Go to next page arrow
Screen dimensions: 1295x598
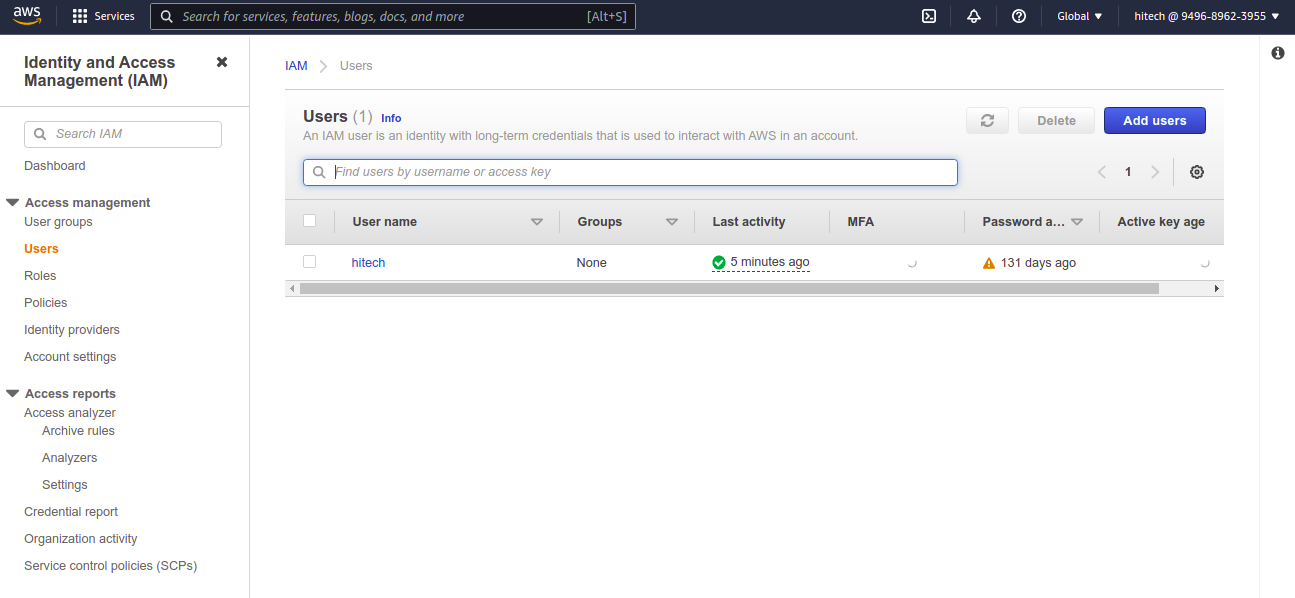1155,172
